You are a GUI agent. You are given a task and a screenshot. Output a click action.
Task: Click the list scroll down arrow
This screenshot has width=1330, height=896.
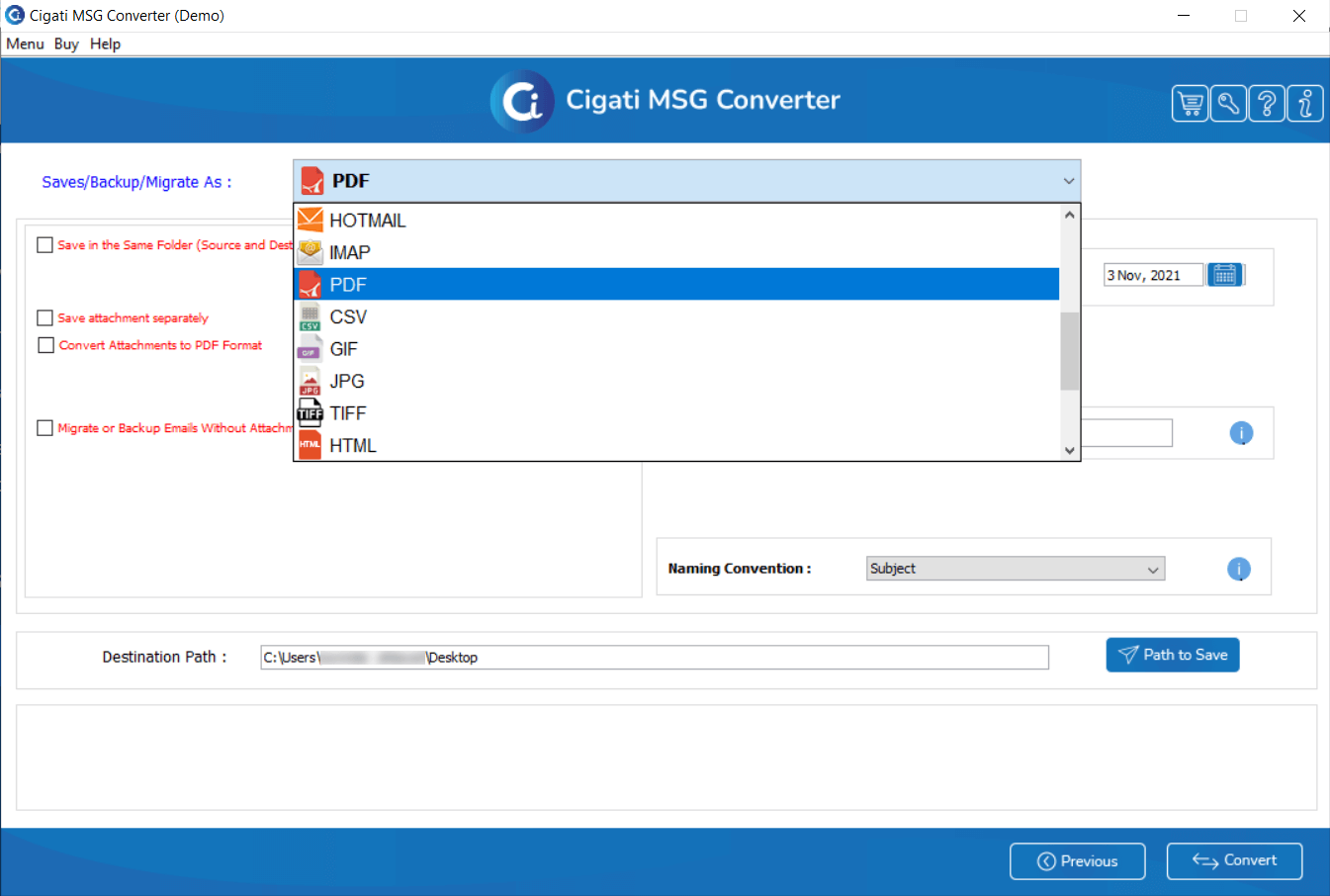(1069, 451)
